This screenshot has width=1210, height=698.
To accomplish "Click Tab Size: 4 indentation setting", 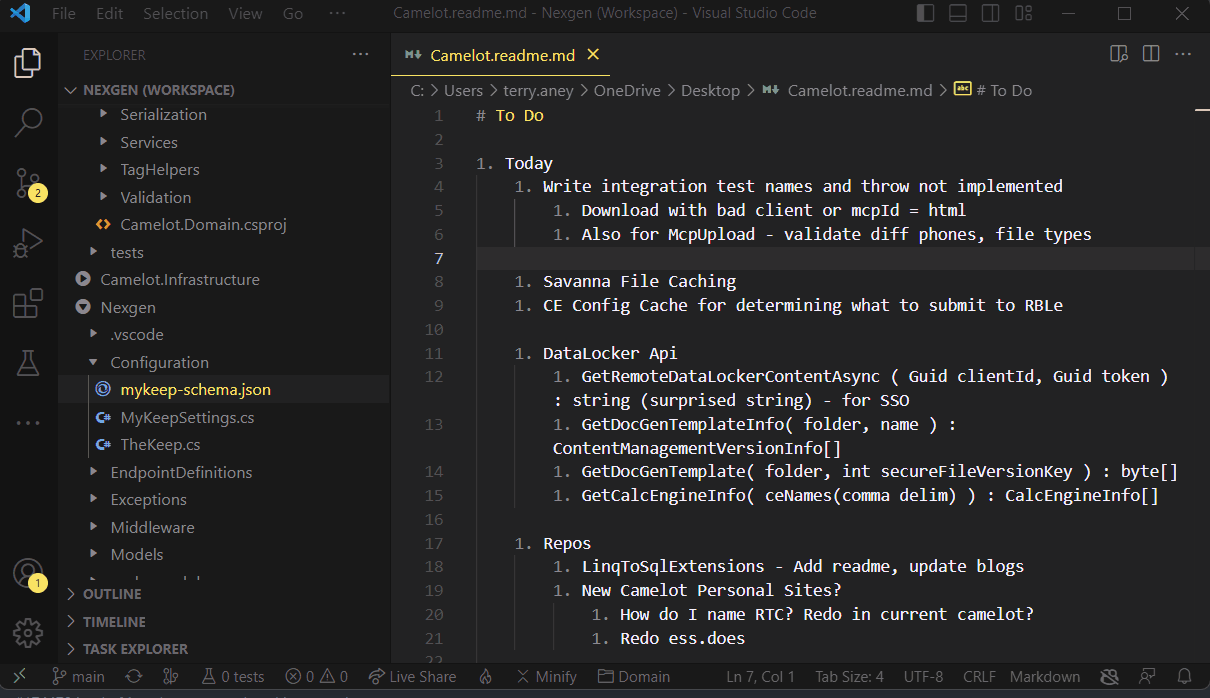I will [x=849, y=677].
